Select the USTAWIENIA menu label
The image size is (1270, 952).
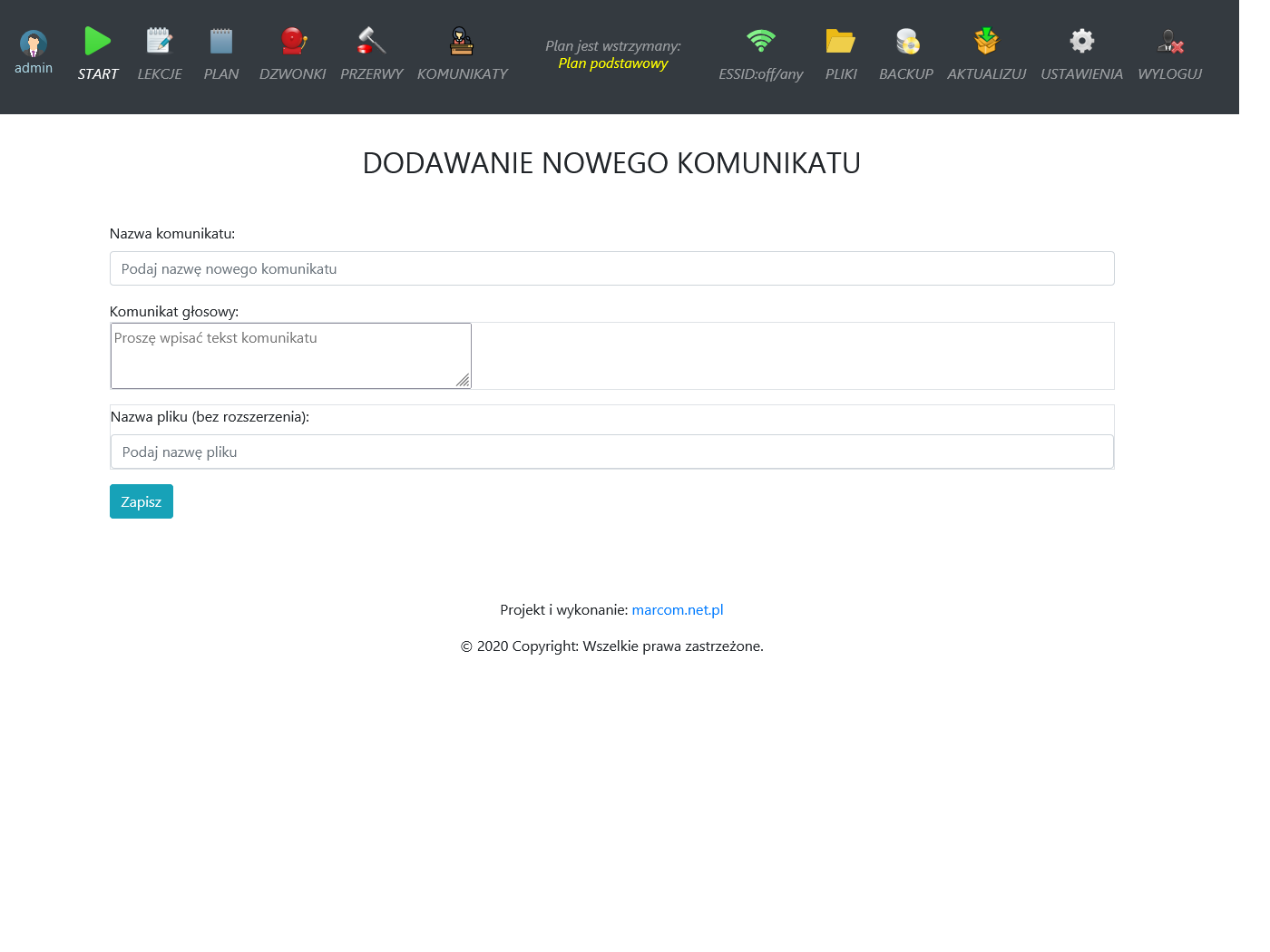point(1082,74)
